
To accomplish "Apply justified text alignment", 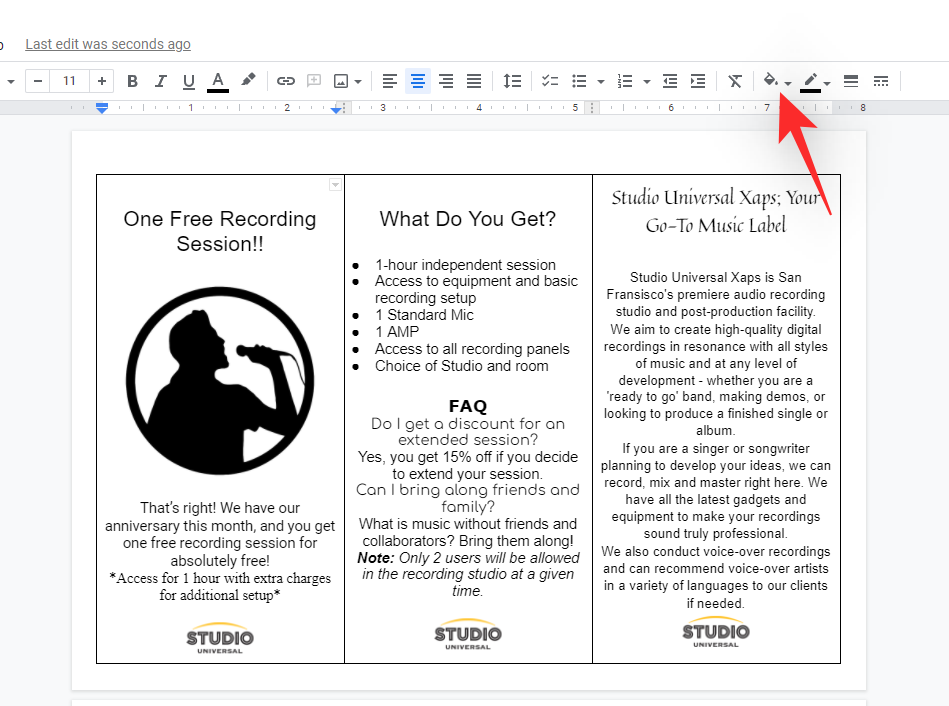I will point(474,81).
